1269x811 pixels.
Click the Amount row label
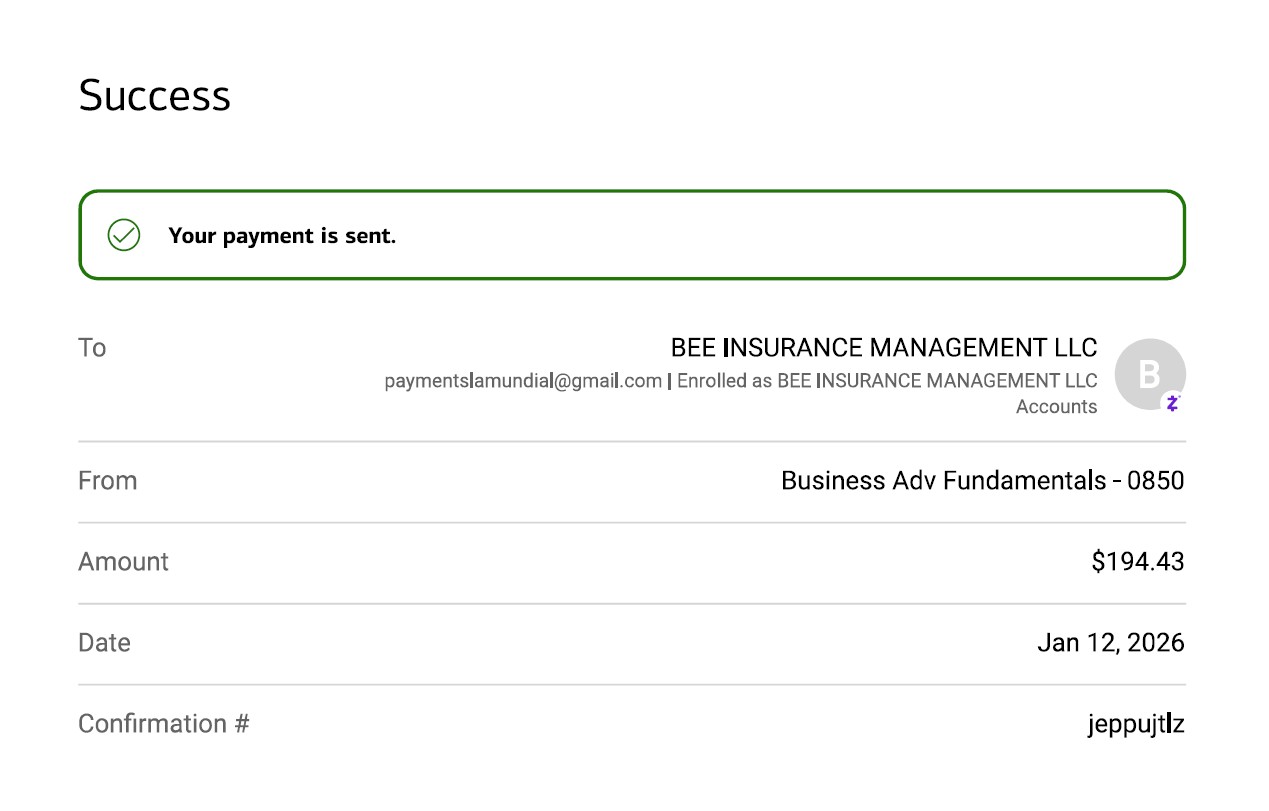click(x=123, y=562)
